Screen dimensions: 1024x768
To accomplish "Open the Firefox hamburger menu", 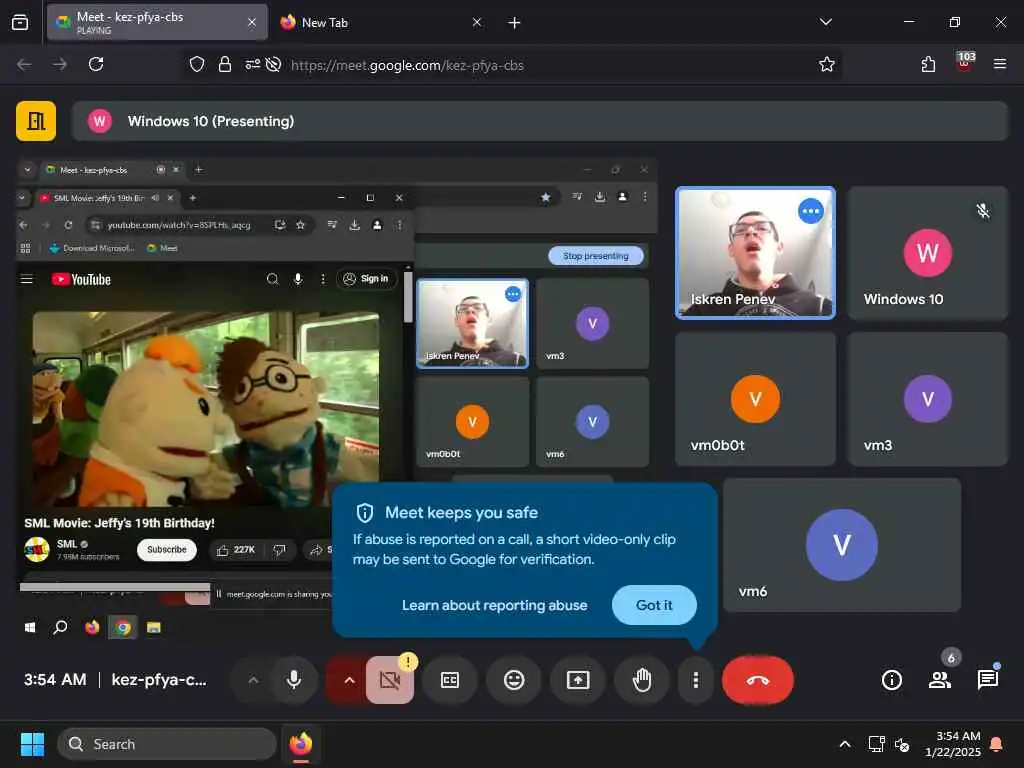I will click(x=999, y=64).
